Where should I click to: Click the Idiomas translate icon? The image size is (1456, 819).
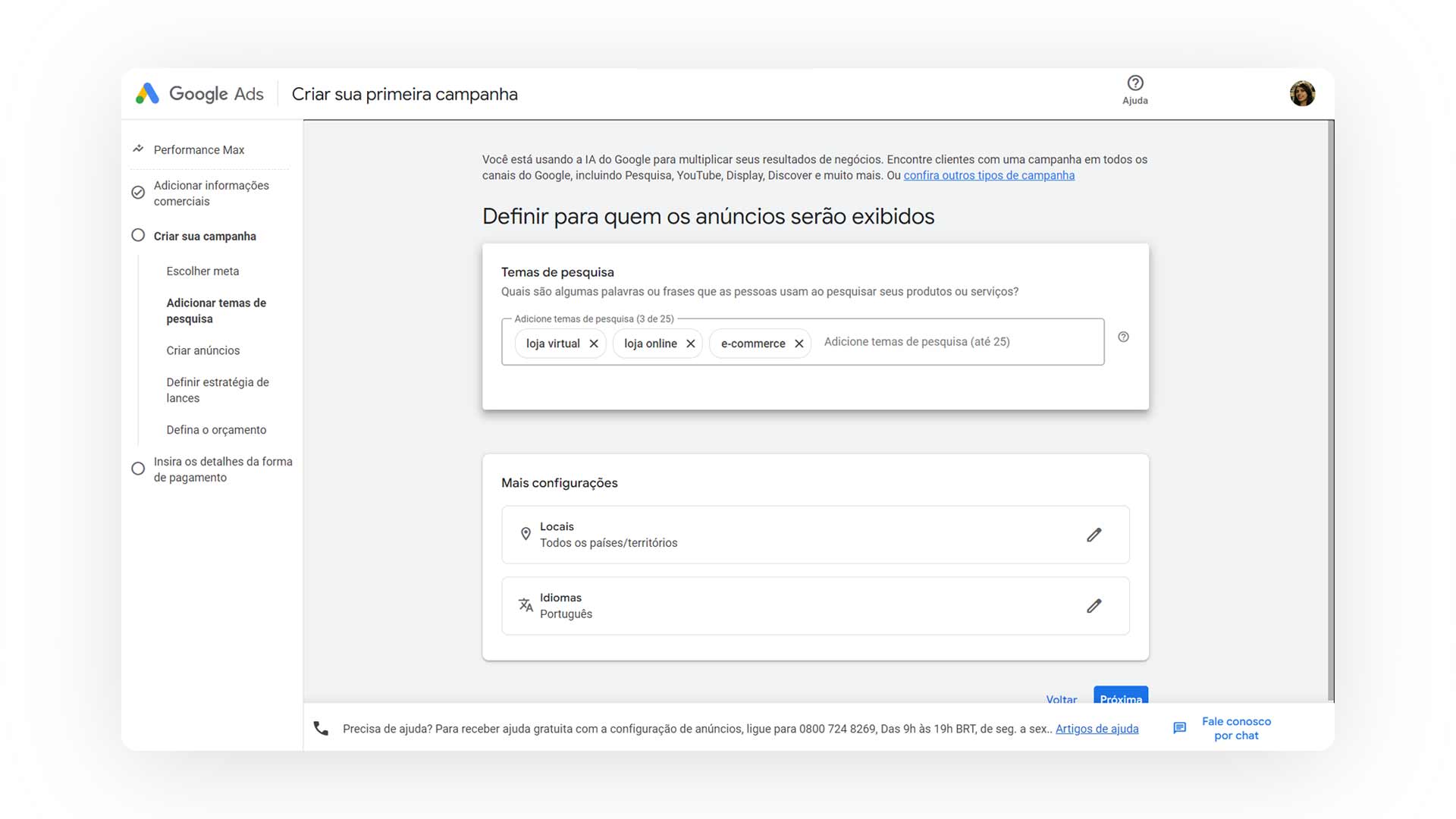pos(526,605)
